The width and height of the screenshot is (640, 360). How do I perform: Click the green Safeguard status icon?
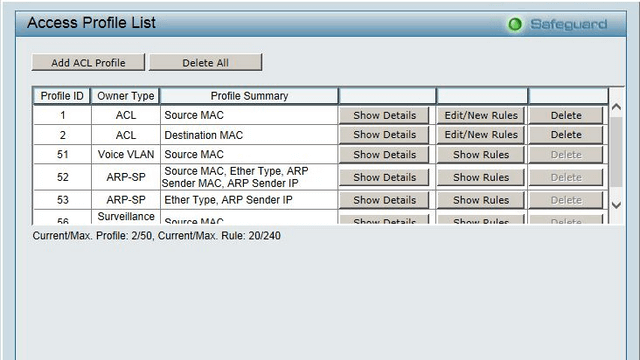tap(515, 24)
